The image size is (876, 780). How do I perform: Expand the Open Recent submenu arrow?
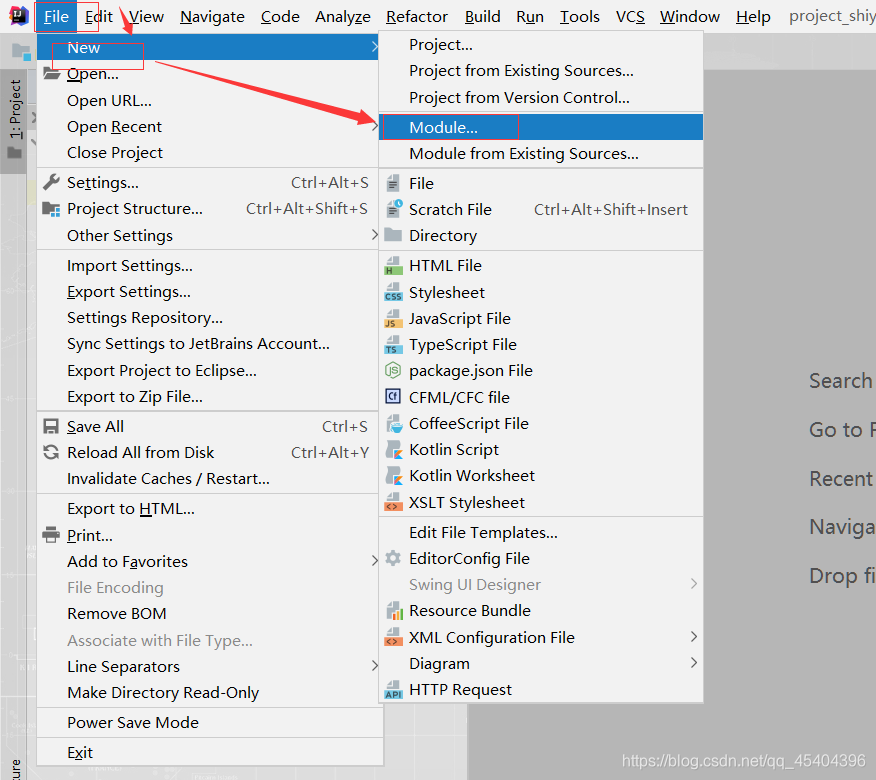click(374, 127)
